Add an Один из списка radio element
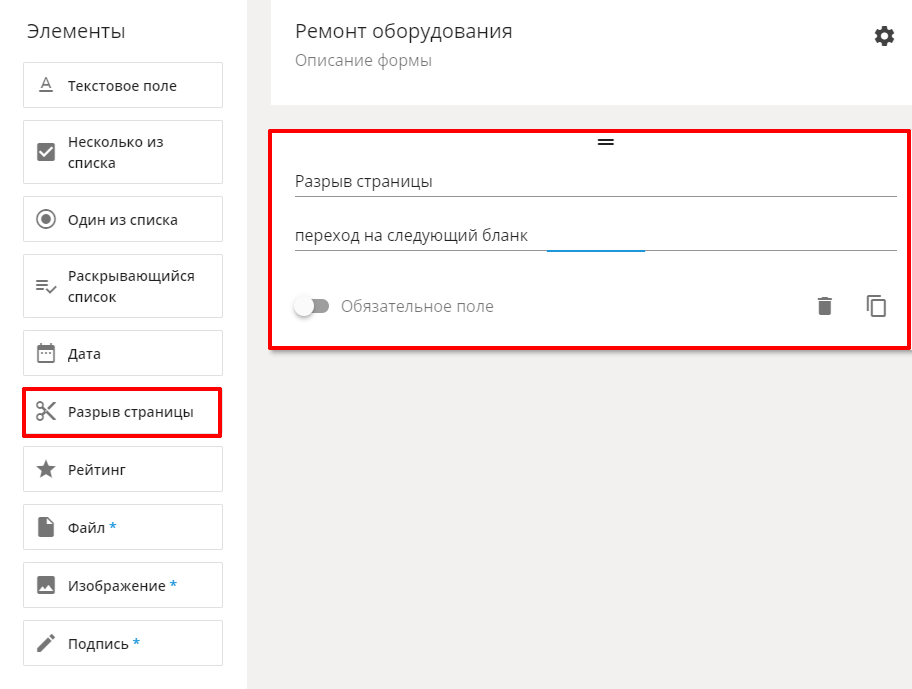Screen dimensions: 912x689 (123, 219)
